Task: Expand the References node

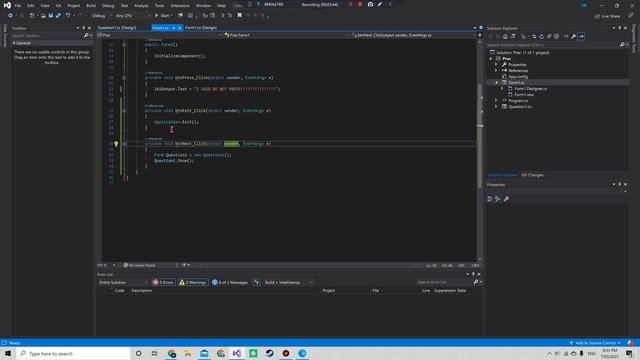Action: [496, 71]
